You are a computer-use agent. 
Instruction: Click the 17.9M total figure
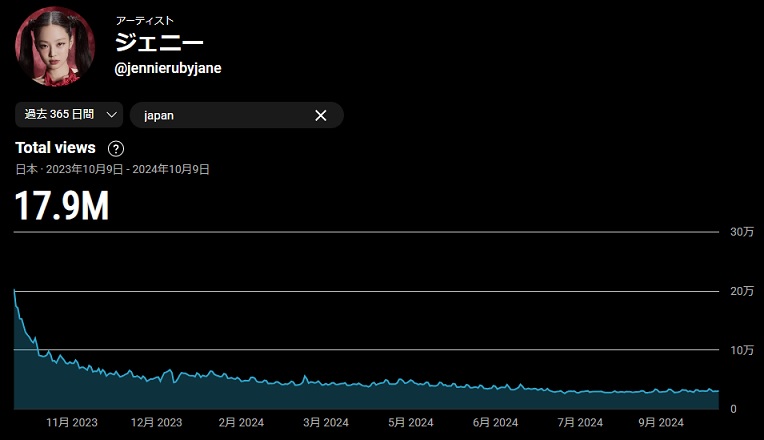(x=62, y=205)
